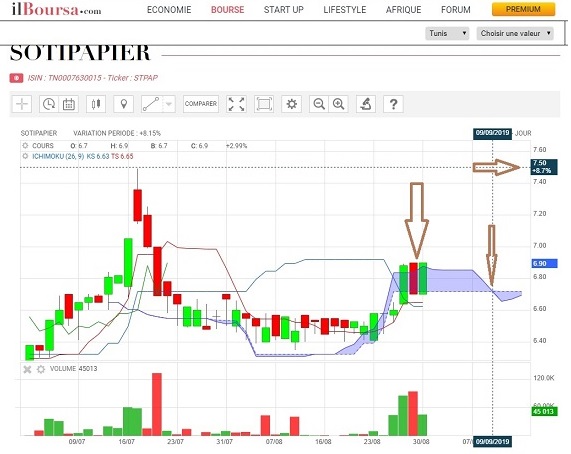Click the COURS settings gear icon
The image size is (571, 454).
click(x=25, y=146)
